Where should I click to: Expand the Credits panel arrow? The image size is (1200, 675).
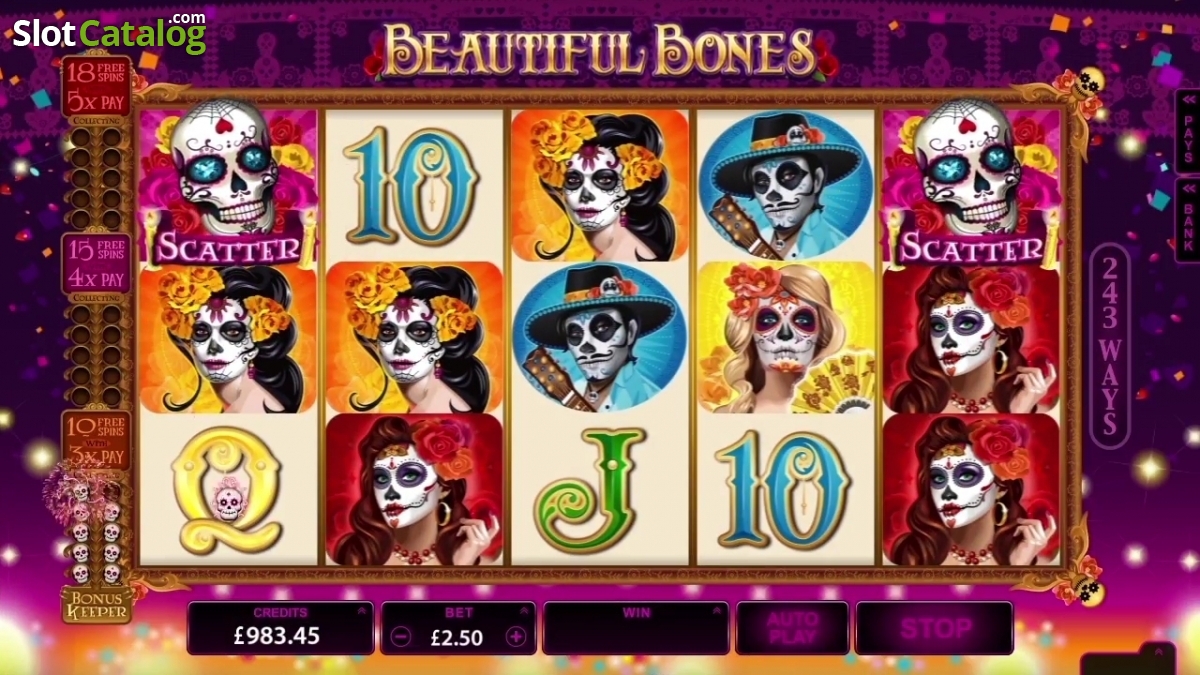click(360, 610)
